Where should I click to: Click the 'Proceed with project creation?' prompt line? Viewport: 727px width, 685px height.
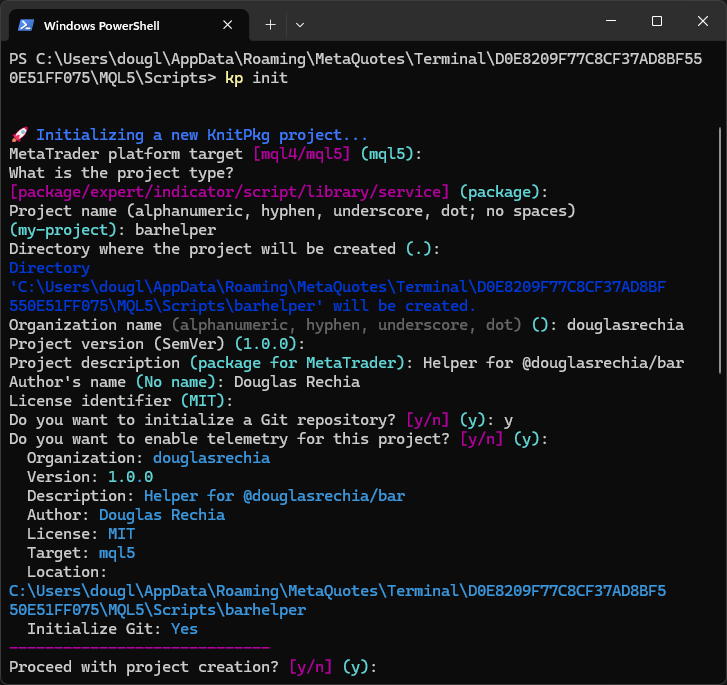coord(143,667)
